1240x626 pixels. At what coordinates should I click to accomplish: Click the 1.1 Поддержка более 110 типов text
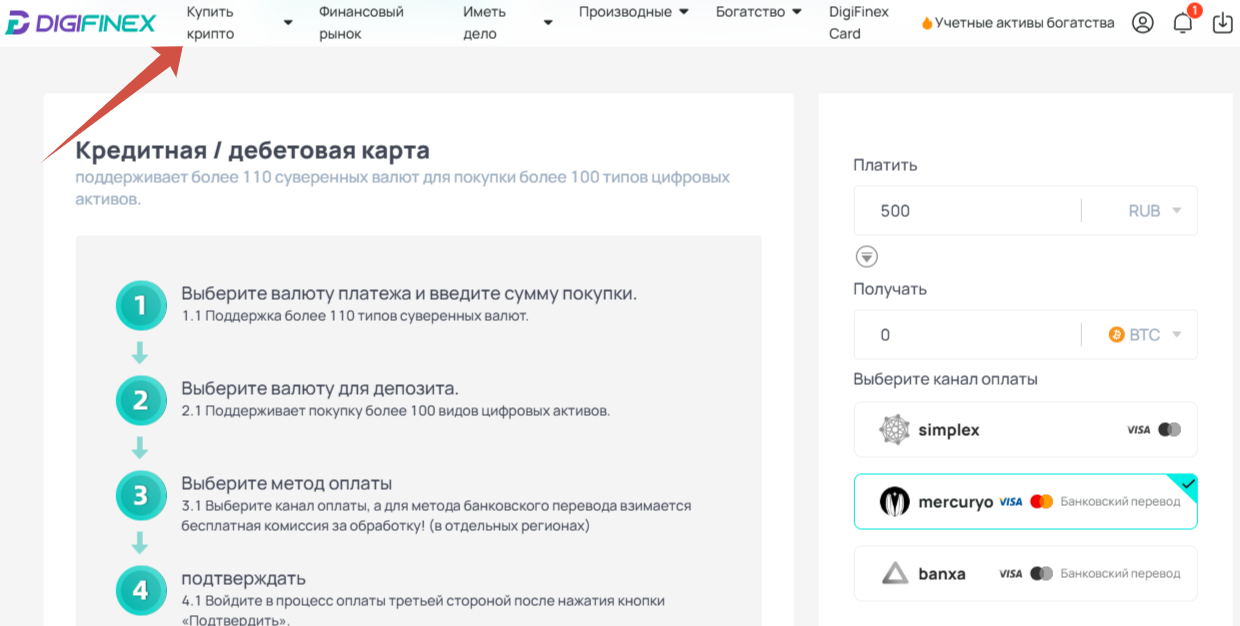[355, 316]
